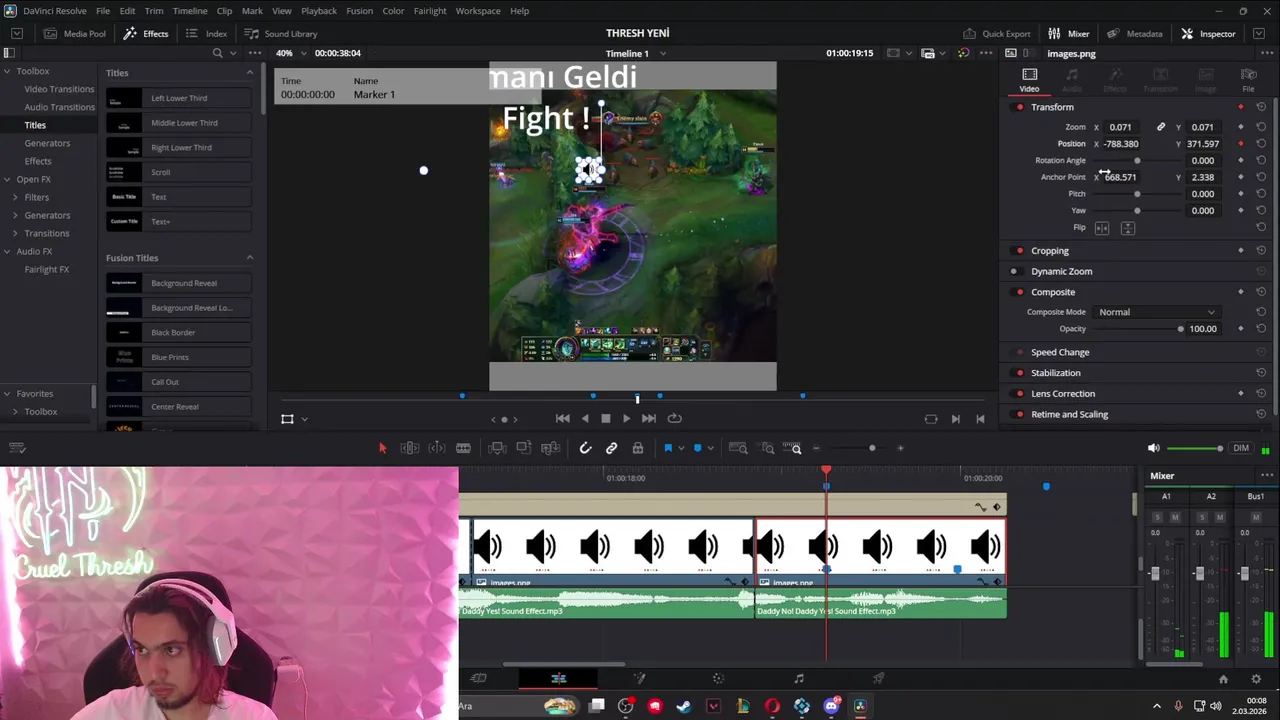Screen dimensions: 1280x720
Task: Add a flag with the flag icon
Action: click(668, 448)
